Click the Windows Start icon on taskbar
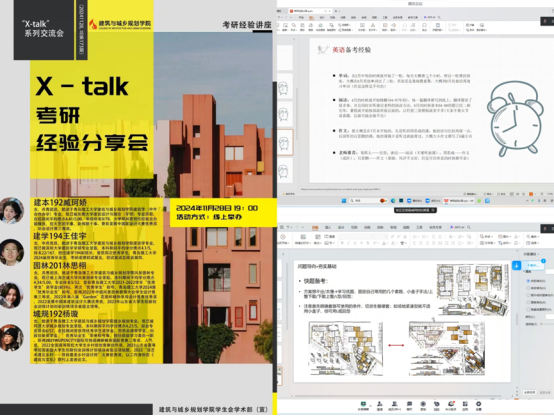Screen dimensions: 554x416 click(343, 200)
